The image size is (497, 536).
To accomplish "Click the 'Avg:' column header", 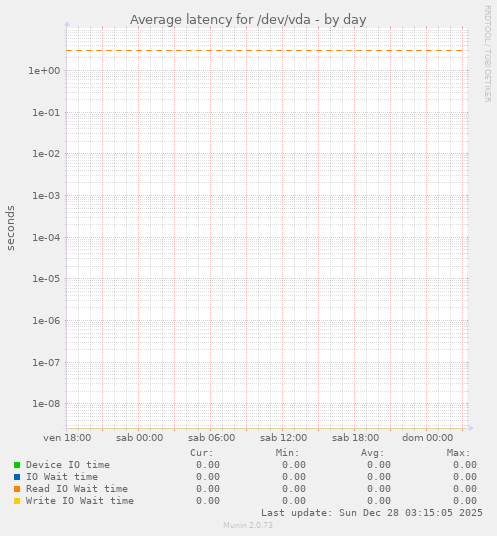I will click(373, 453).
